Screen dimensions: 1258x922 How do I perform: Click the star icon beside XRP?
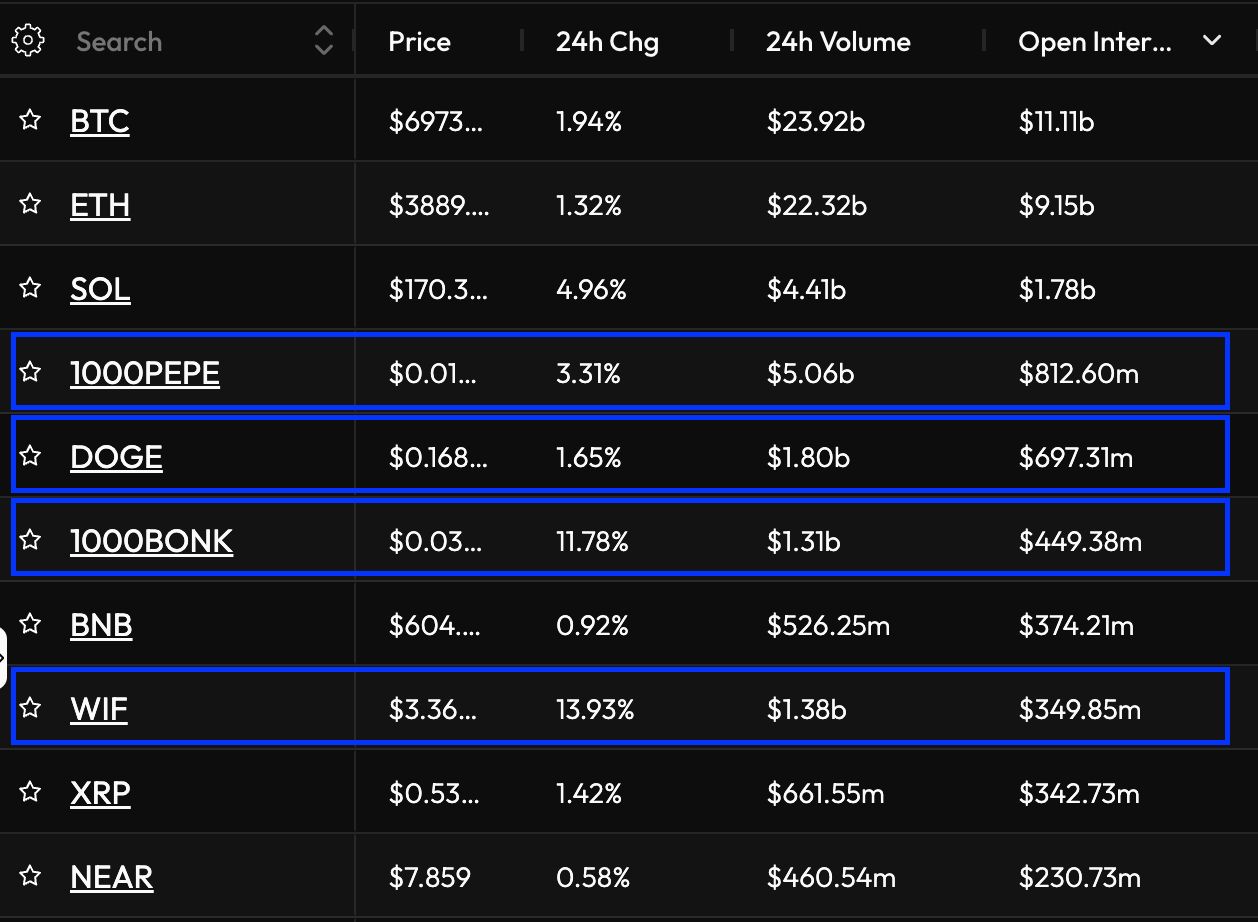[x=29, y=791]
